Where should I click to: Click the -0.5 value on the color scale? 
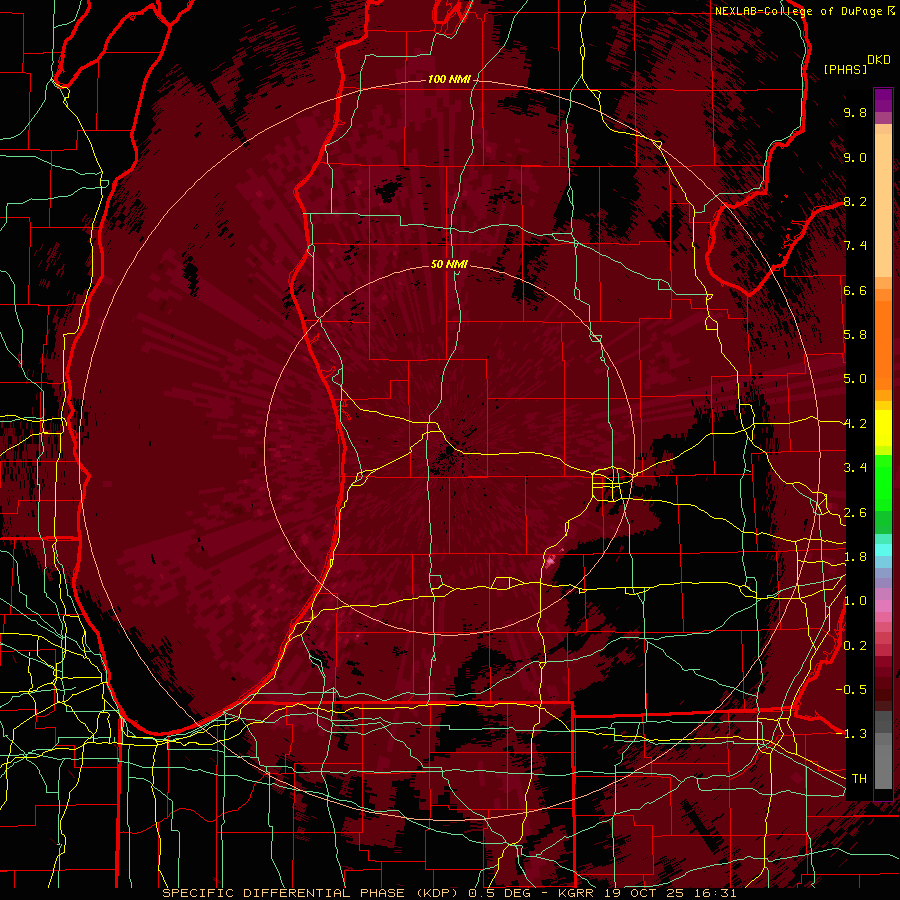(851, 689)
